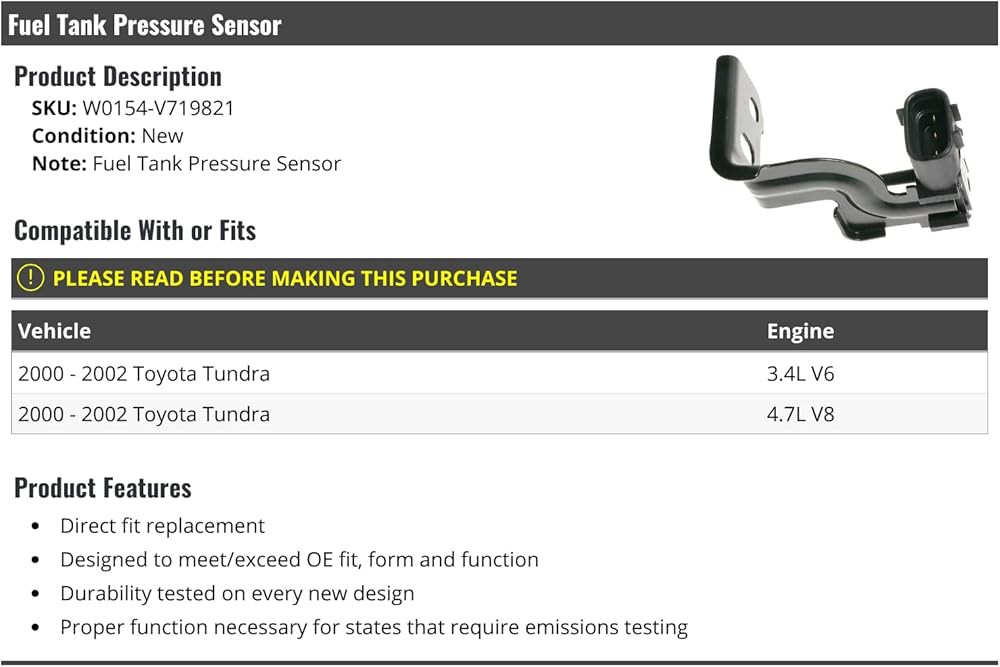Click the fuel tank pressure sensor image

(x=841, y=148)
